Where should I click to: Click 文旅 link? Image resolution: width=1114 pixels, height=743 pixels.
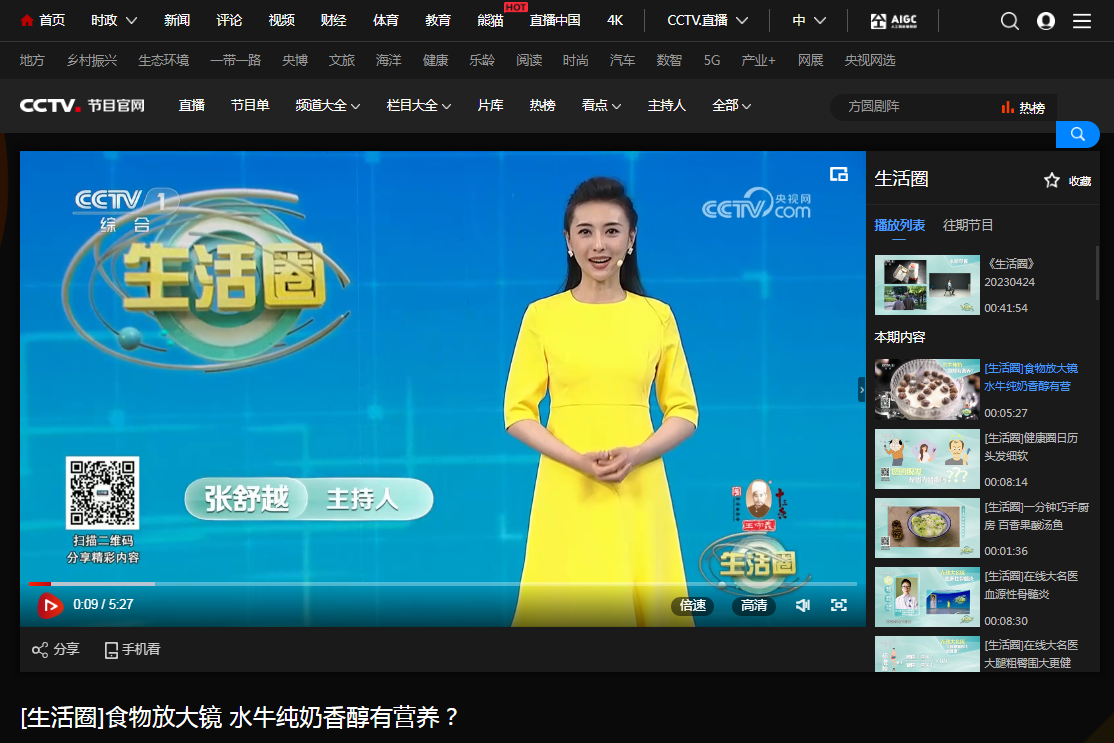(x=342, y=60)
